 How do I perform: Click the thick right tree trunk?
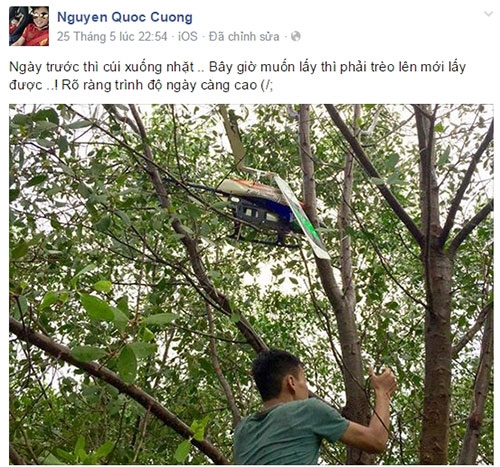437,333
